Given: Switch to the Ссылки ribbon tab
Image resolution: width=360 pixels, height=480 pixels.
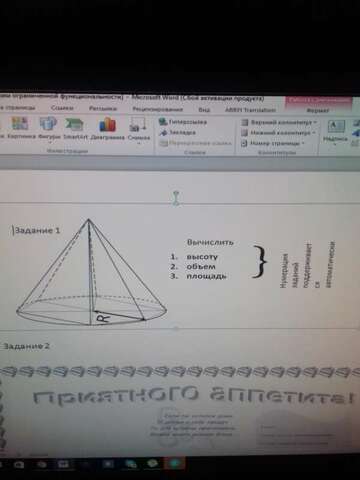Looking at the screenshot, I should [62, 108].
